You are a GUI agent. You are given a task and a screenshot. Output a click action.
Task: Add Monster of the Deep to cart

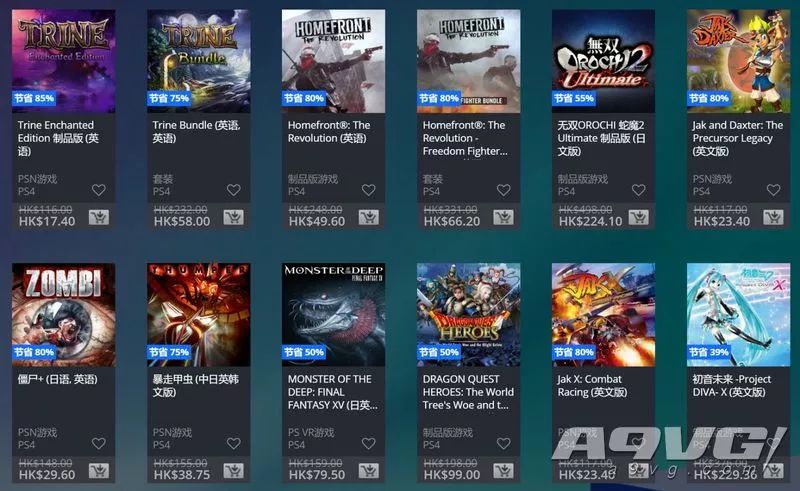click(368, 471)
